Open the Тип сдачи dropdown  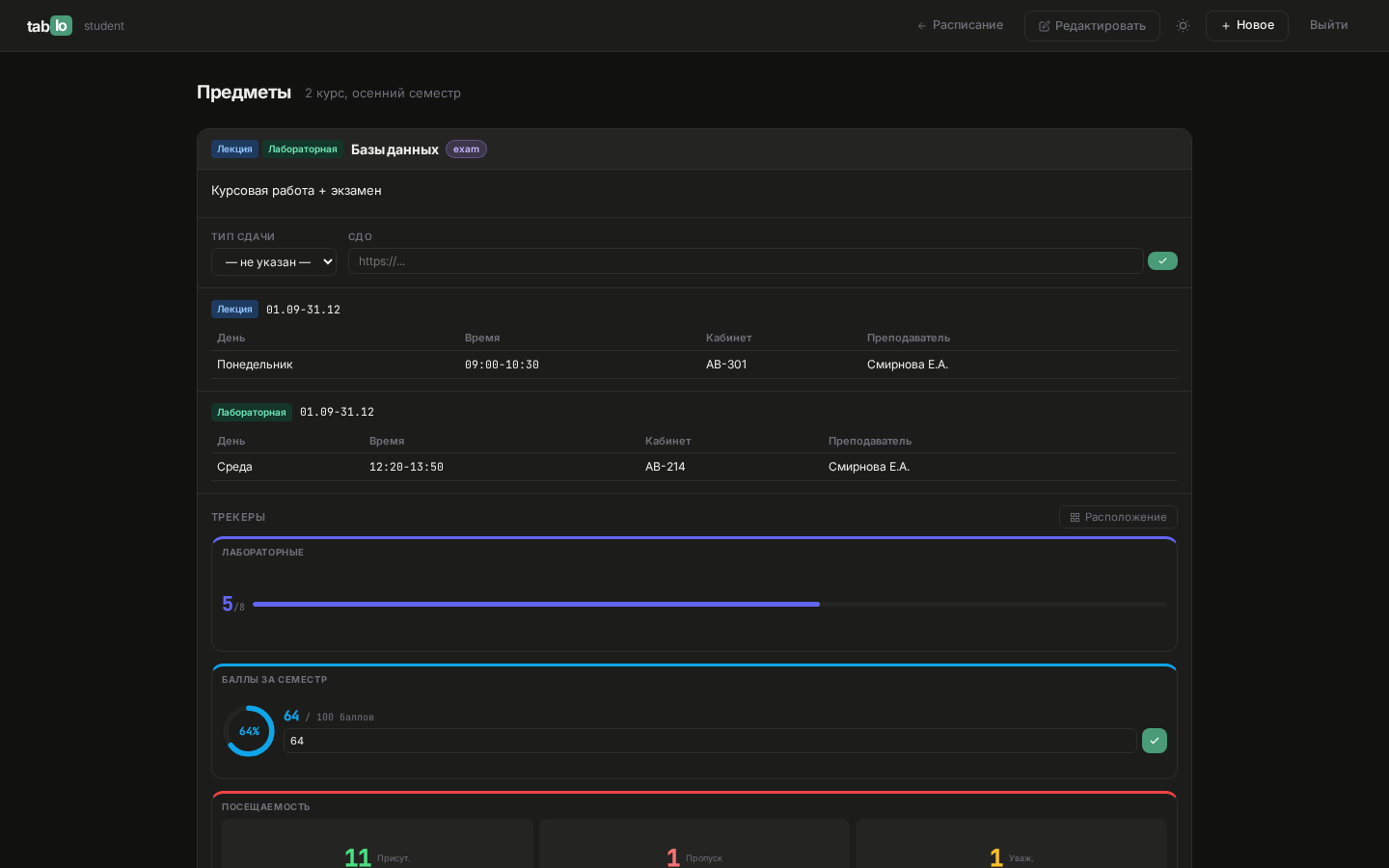[x=274, y=261]
